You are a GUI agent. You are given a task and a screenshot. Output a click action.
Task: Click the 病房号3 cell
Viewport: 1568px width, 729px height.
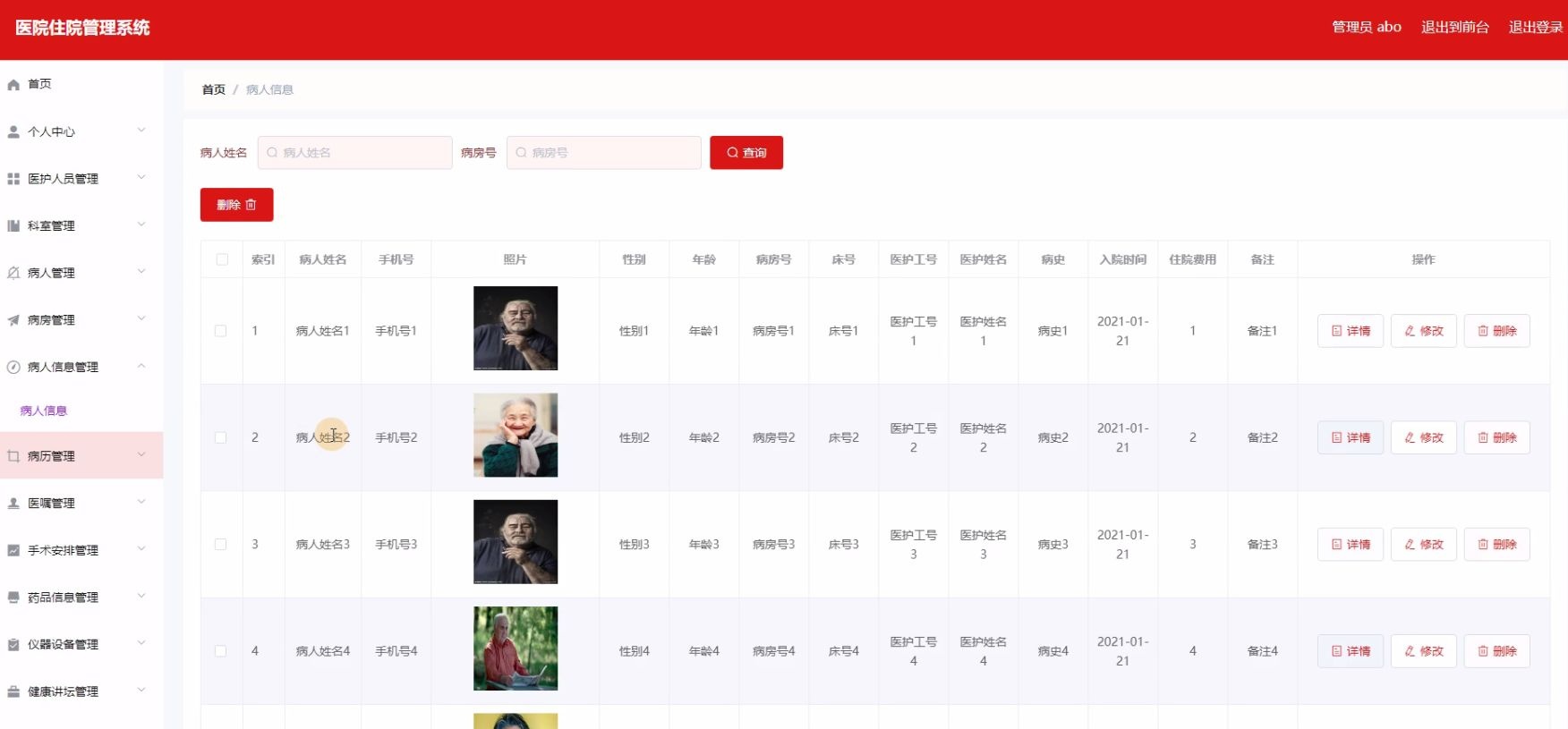774,544
